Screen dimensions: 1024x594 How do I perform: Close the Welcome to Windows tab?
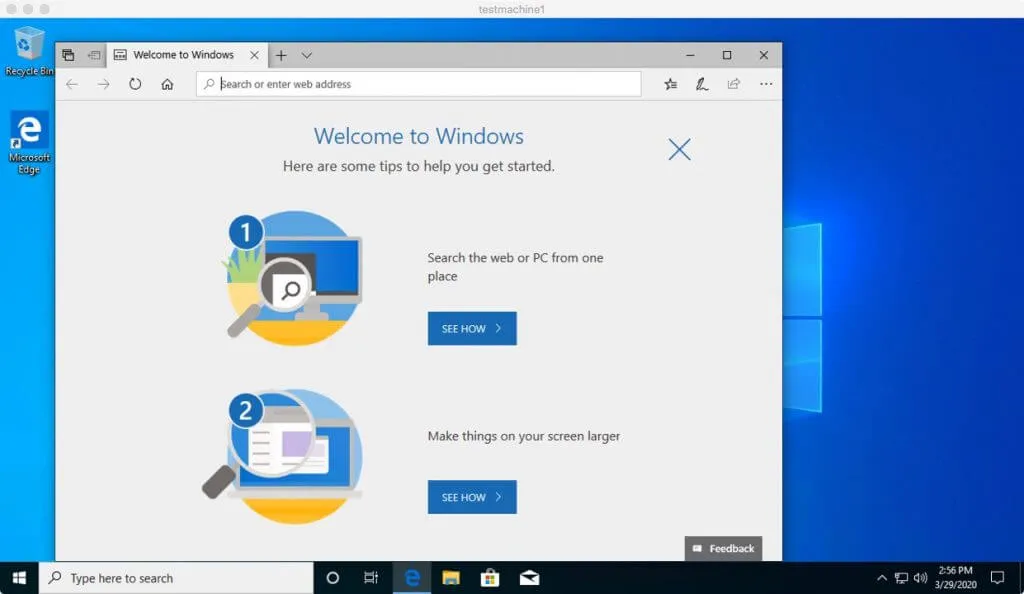click(254, 55)
